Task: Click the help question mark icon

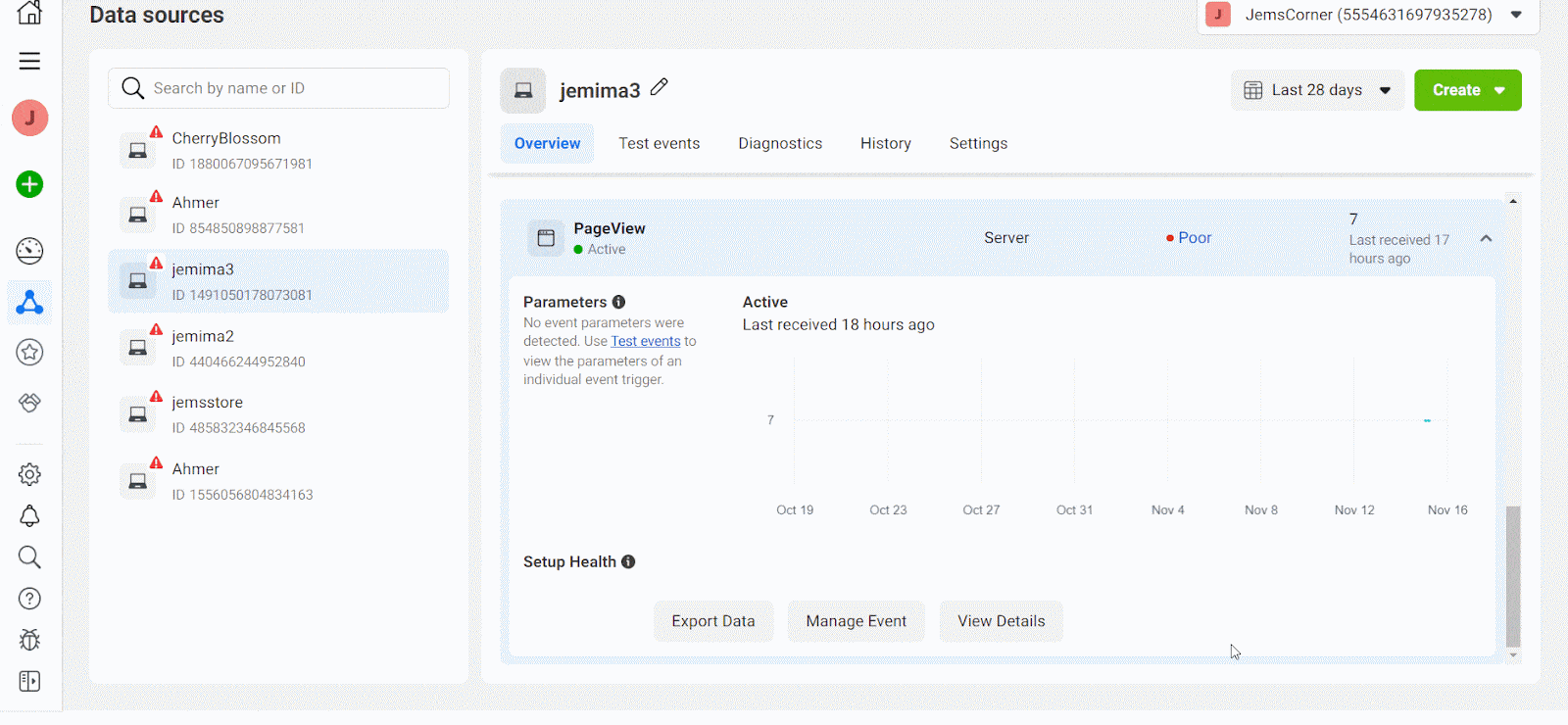Action: [x=29, y=599]
